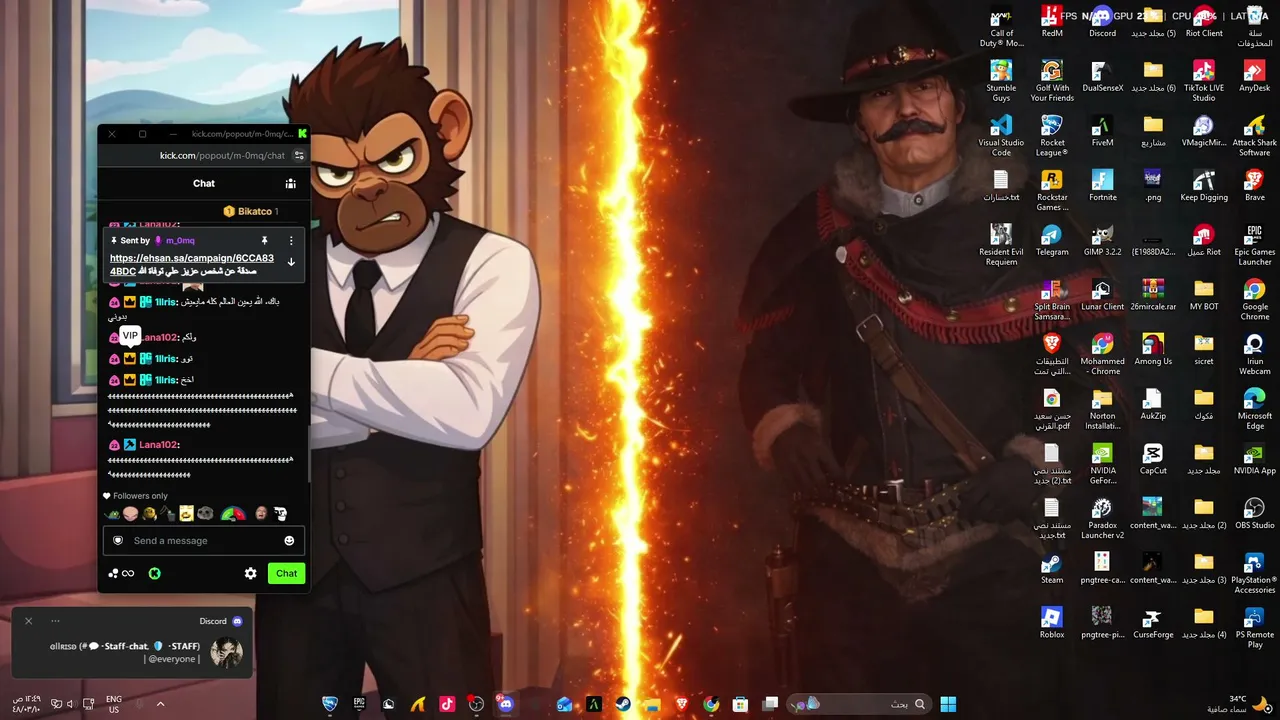The width and height of the screenshot is (1280, 720).
Task: Select the Telegram desktop shortcut
Action: (x=1052, y=242)
